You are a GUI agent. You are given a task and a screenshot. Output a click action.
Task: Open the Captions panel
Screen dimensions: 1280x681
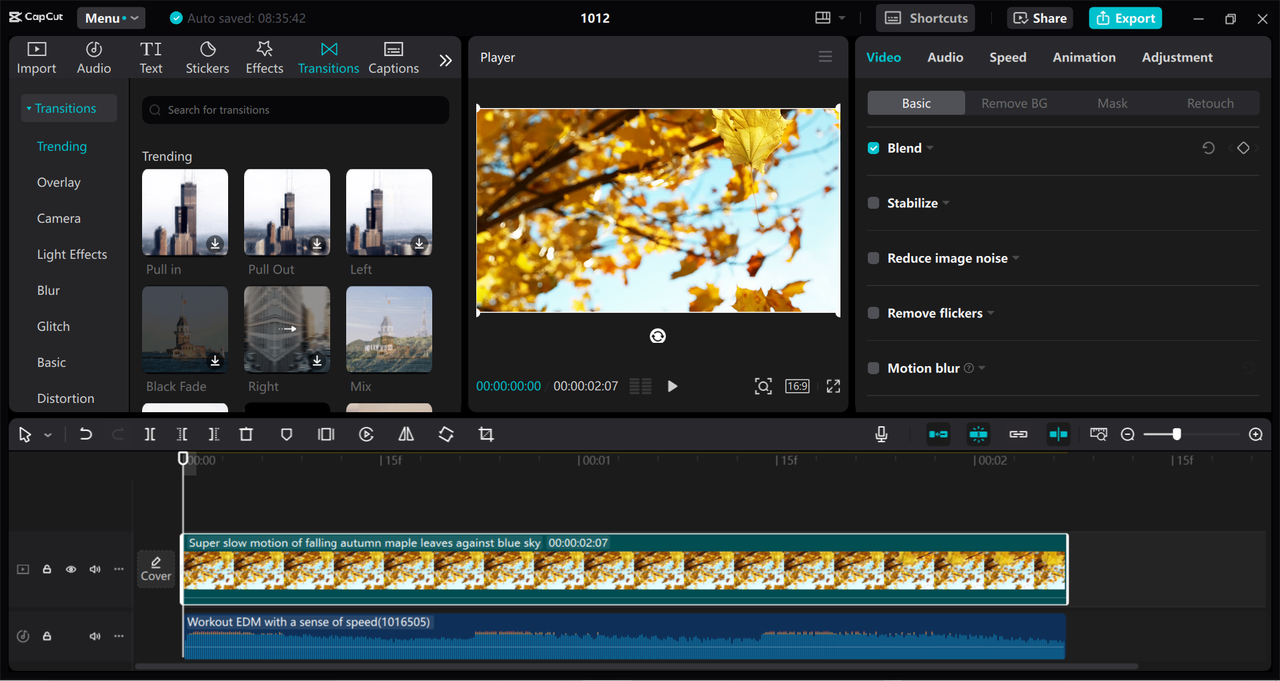click(393, 58)
